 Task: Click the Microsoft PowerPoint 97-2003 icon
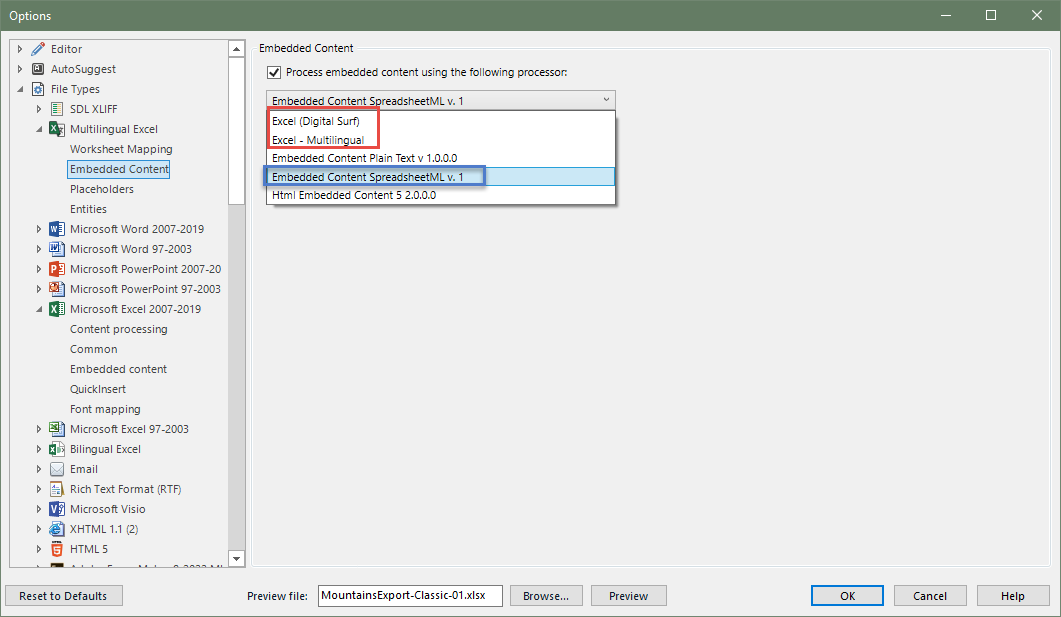[x=57, y=289]
